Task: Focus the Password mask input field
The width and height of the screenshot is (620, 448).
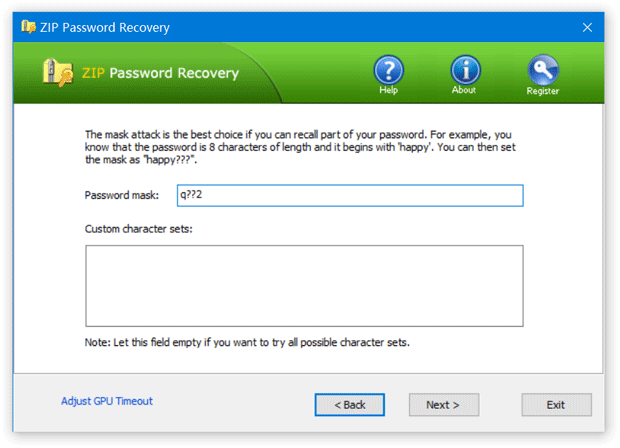Action: point(349,195)
